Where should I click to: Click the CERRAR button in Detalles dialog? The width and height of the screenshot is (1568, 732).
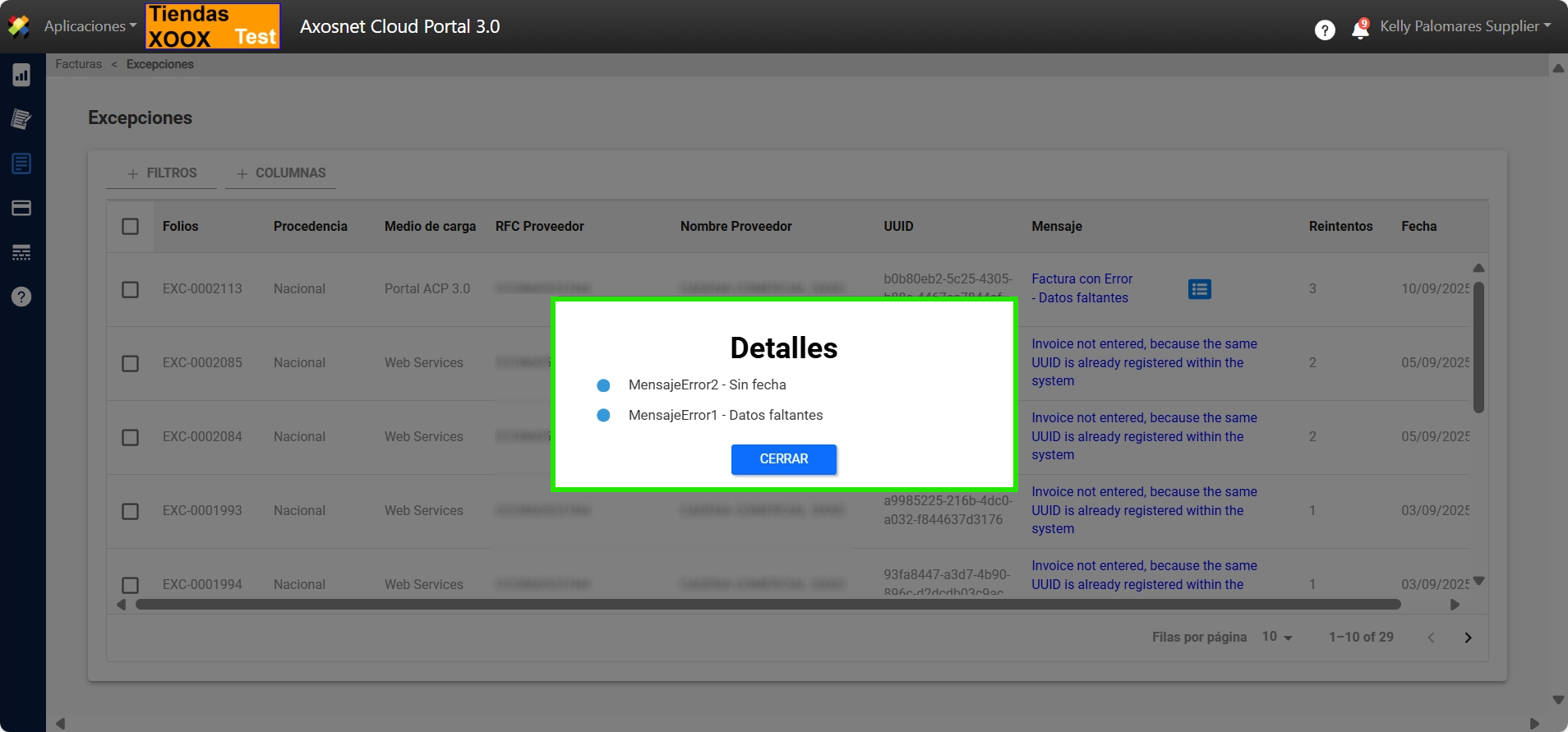[783, 459]
